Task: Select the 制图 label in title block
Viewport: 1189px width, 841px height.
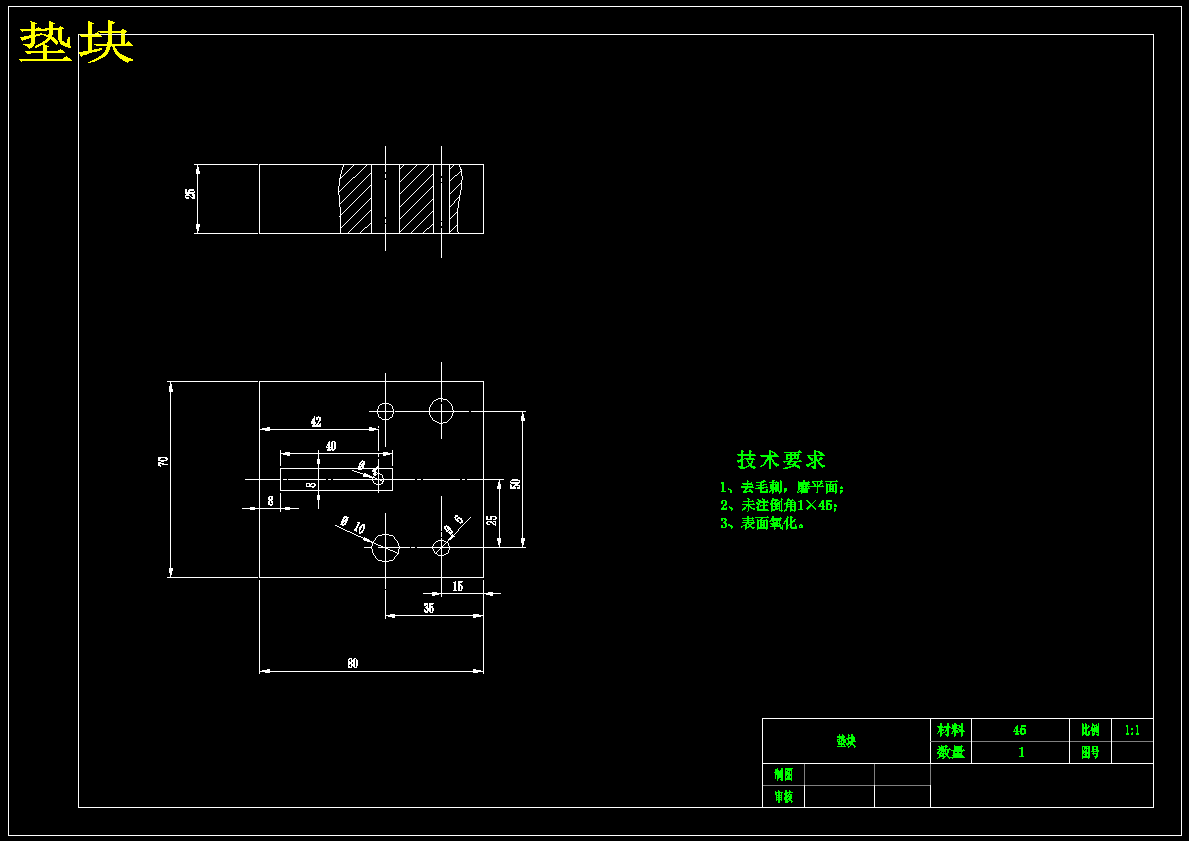Action: point(783,774)
